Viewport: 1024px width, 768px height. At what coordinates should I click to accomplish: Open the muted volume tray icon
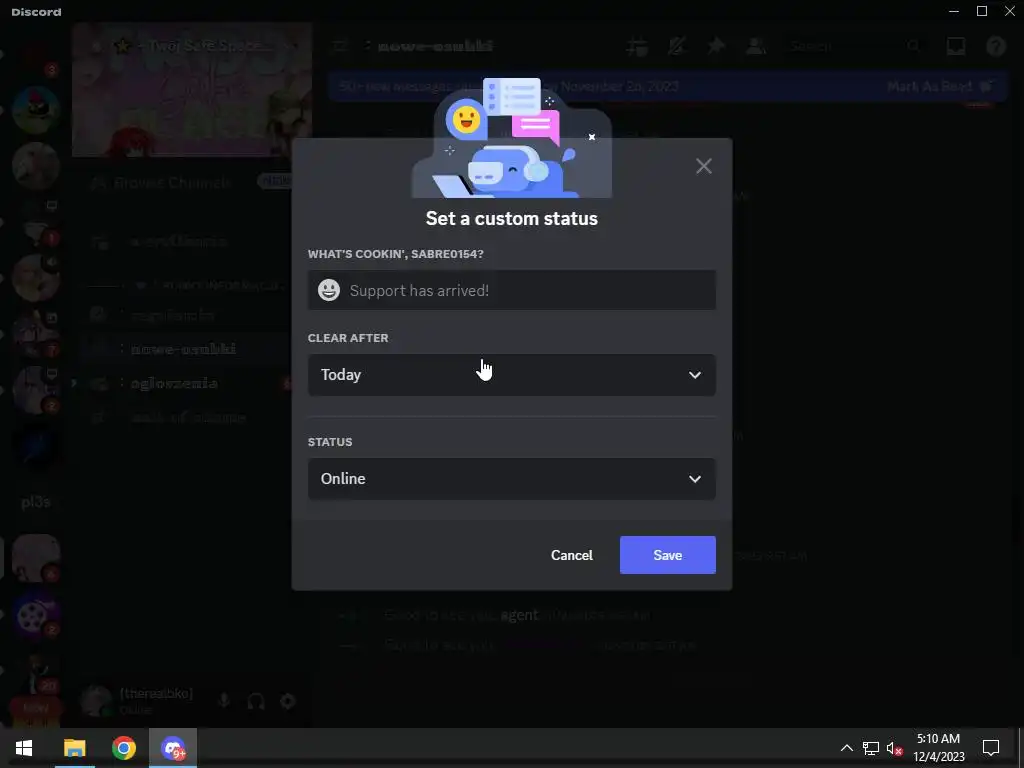click(x=894, y=748)
